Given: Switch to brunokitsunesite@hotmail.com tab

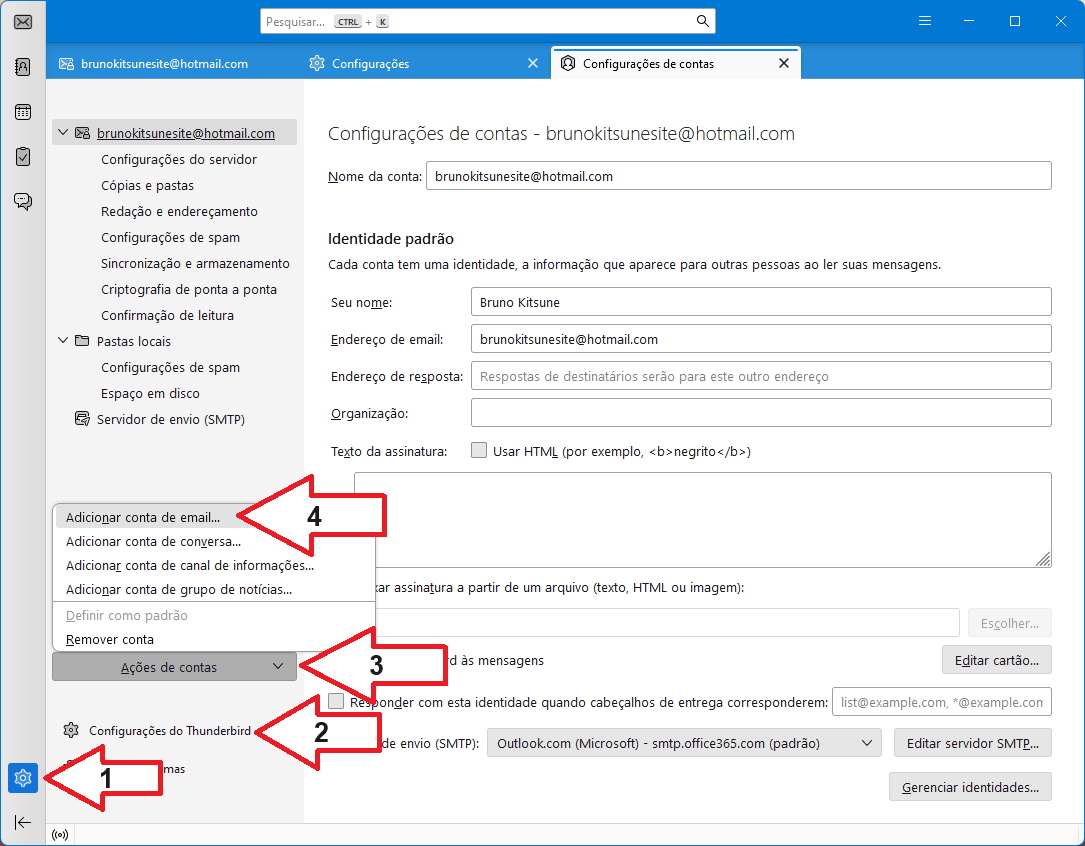Looking at the screenshot, I should [x=164, y=64].
